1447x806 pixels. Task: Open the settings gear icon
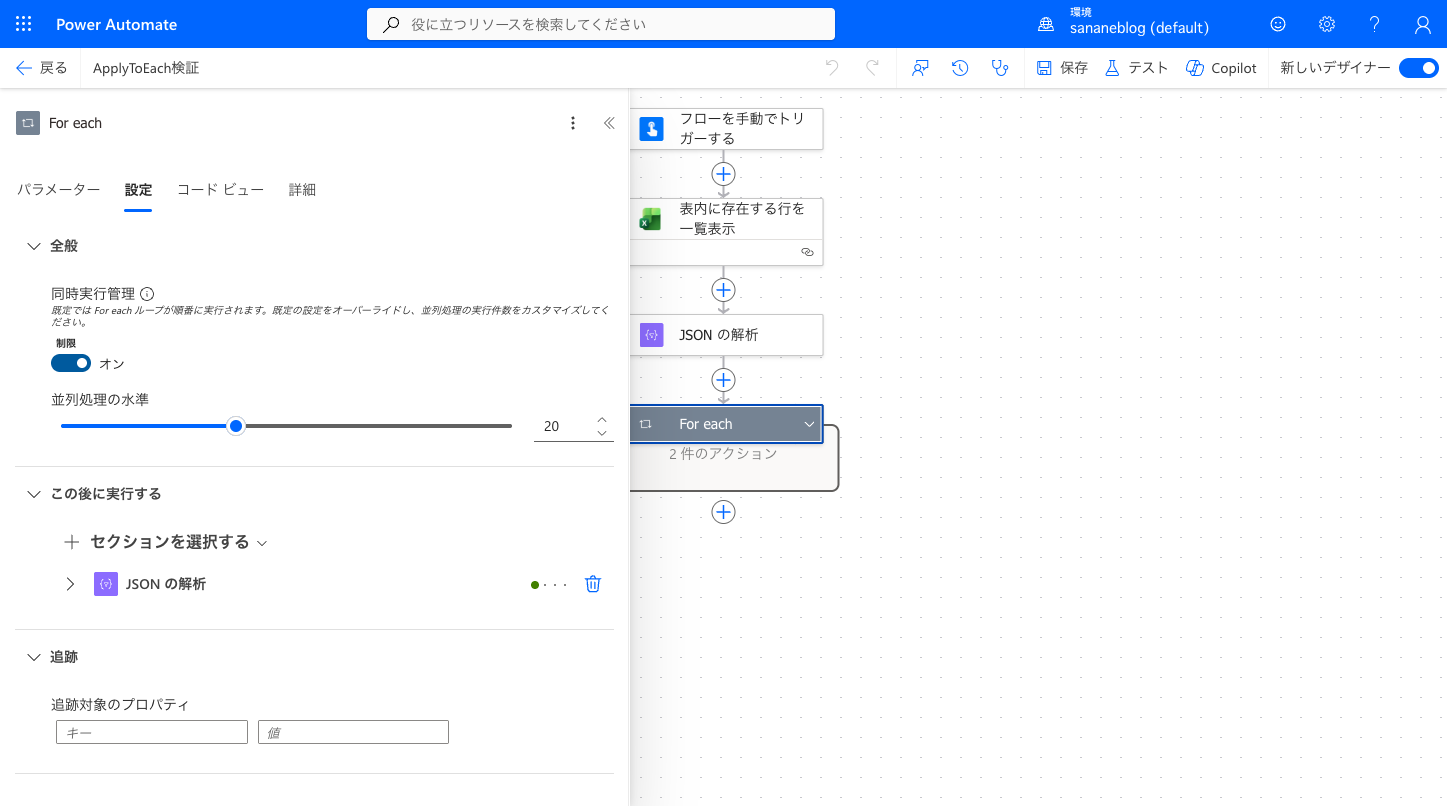(x=1326, y=24)
